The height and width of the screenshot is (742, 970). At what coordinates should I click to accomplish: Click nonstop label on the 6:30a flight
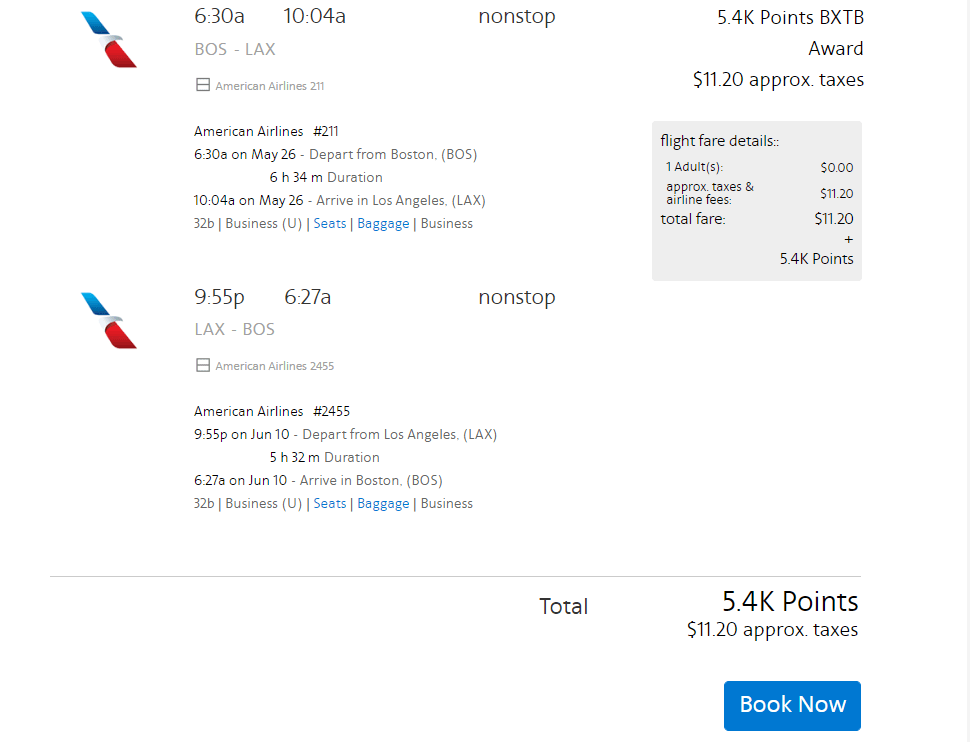[516, 17]
